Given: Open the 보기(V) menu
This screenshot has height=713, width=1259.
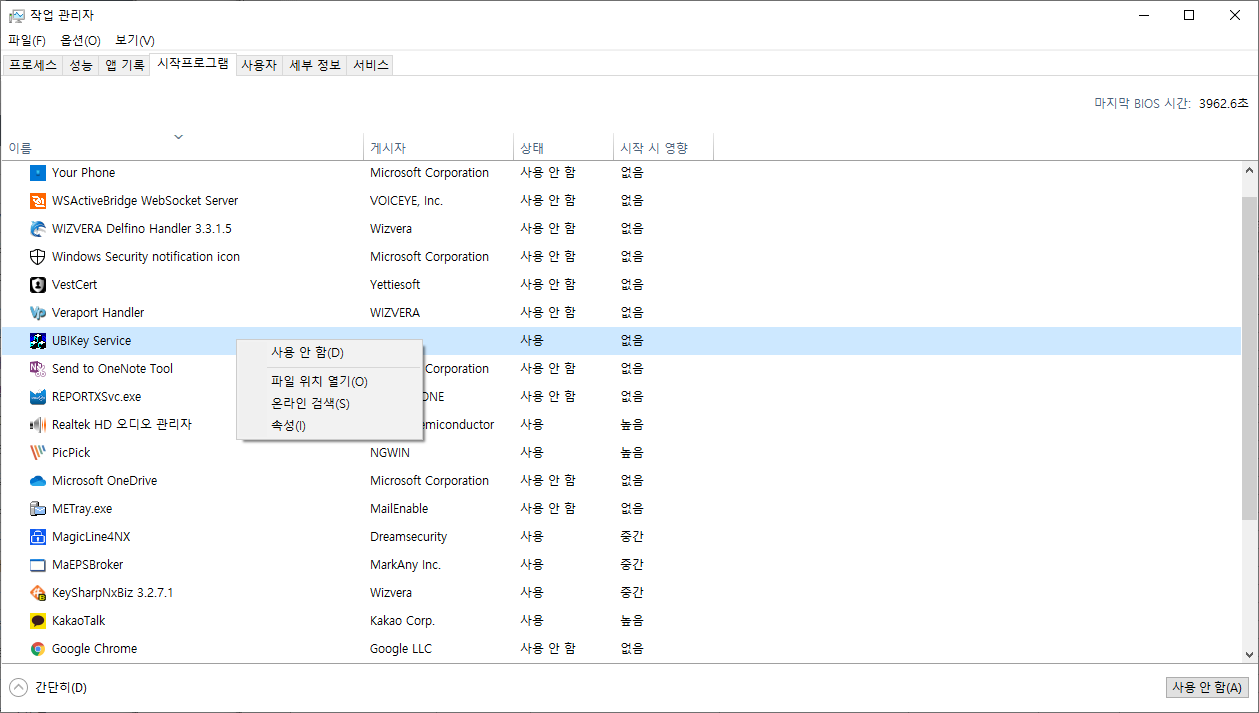Looking at the screenshot, I should (135, 41).
